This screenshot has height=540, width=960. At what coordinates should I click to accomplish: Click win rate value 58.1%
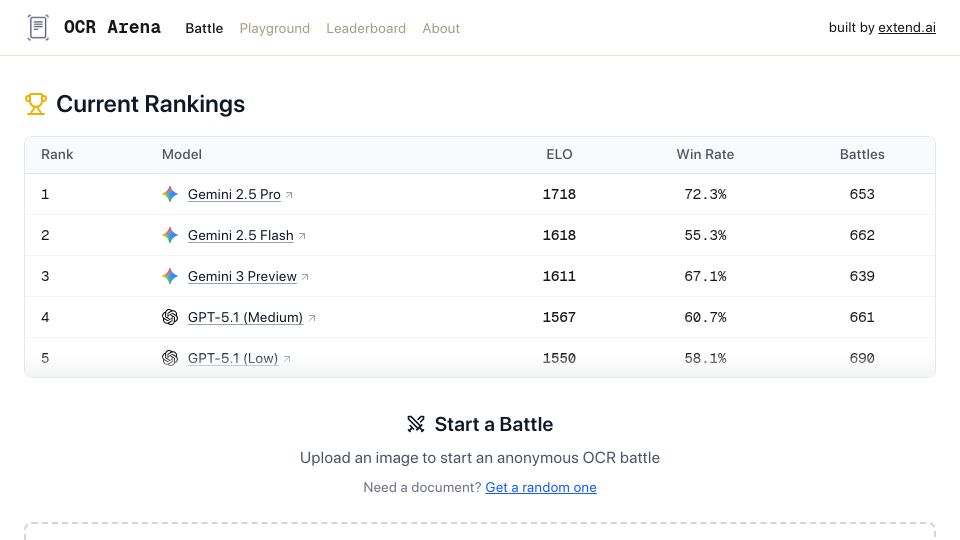(705, 358)
